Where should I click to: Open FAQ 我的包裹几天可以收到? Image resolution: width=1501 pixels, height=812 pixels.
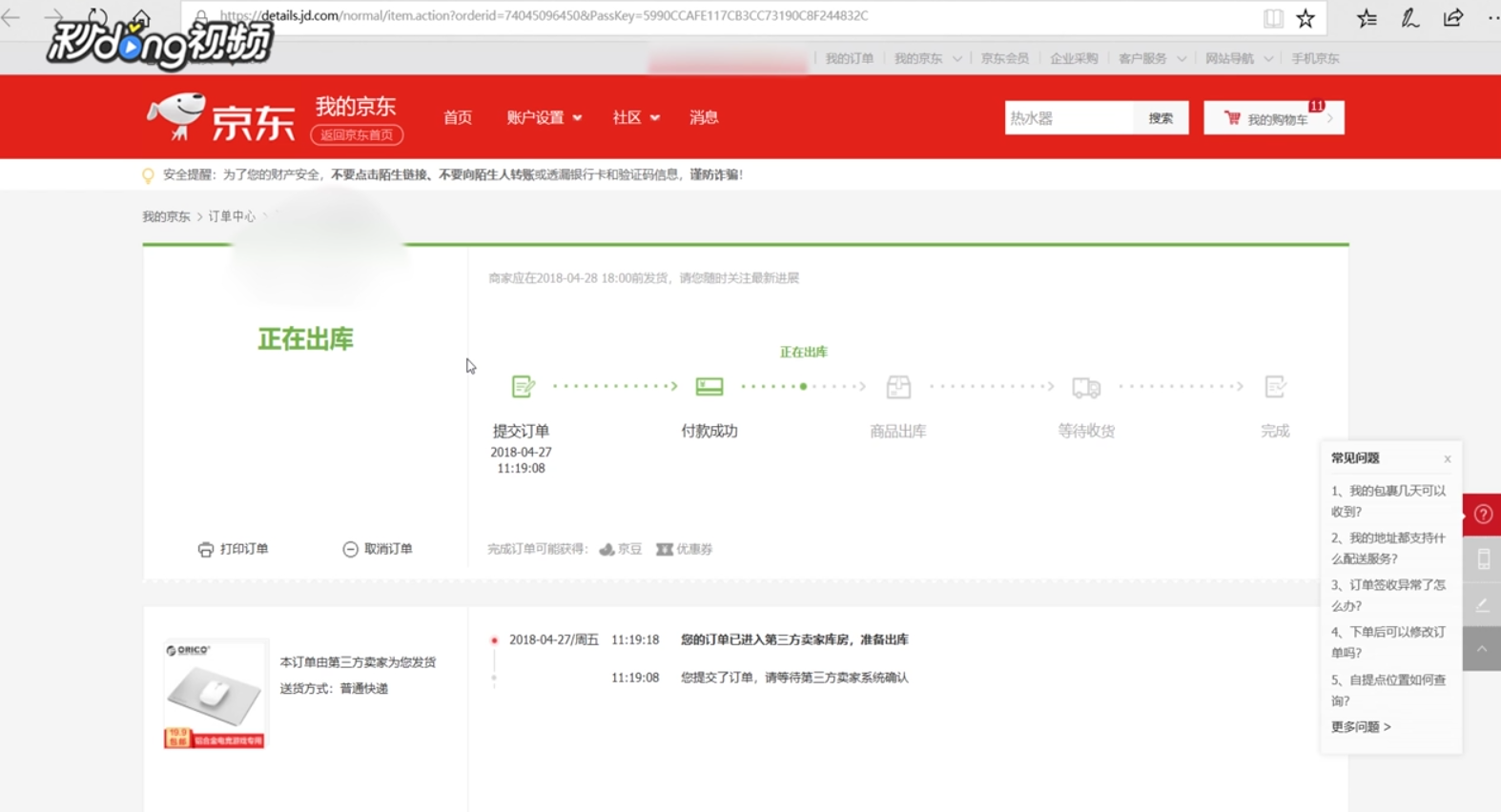click(x=1388, y=501)
